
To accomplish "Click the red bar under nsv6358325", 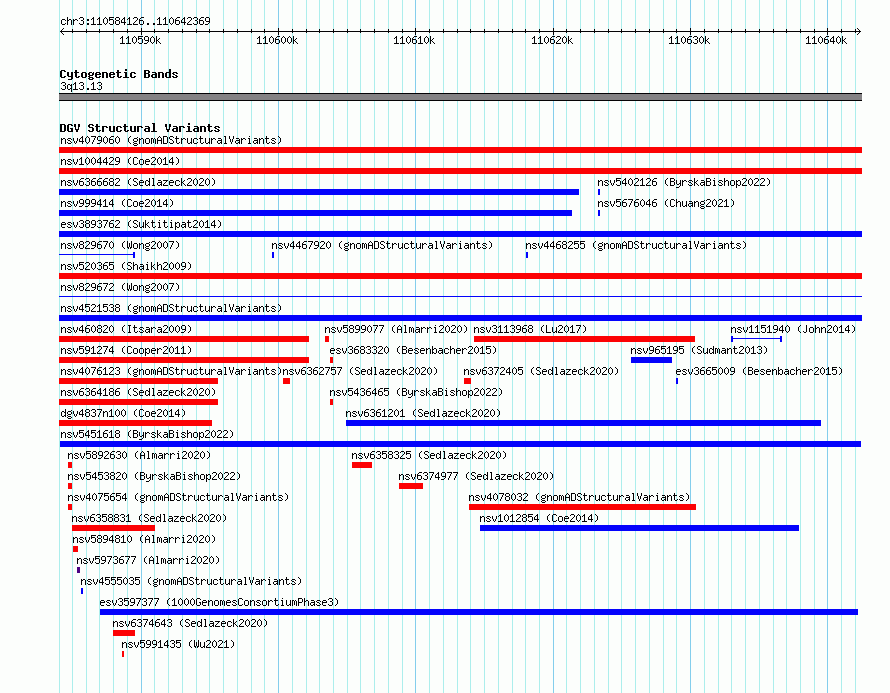I will coord(362,465).
